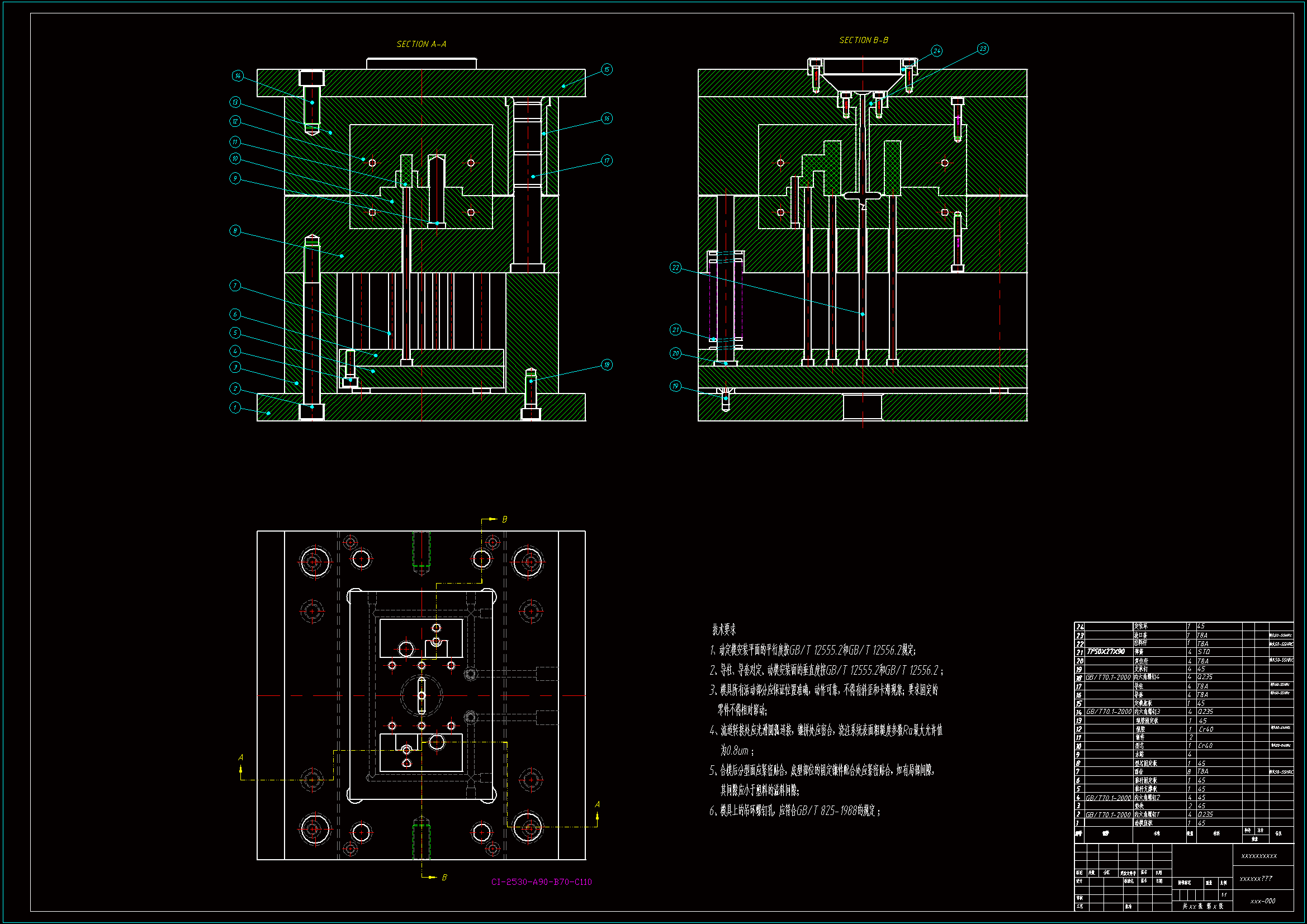Click section cut marker A at right
Image resolution: width=1307 pixels, height=924 pixels.
[597, 804]
